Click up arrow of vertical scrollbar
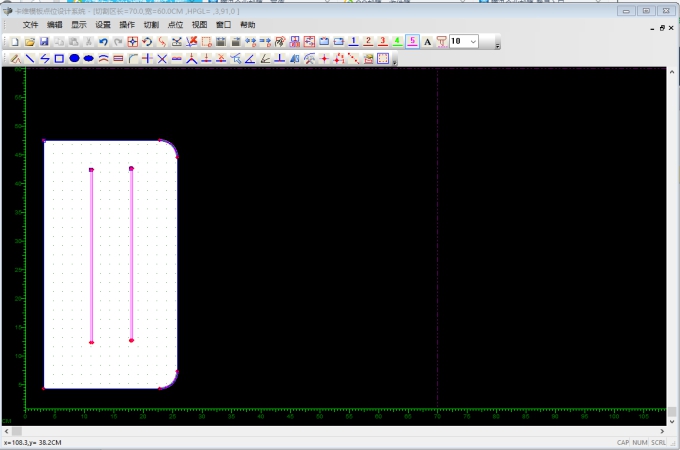Image resolution: width=680 pixels, height=450 pixels. (672, 72)
